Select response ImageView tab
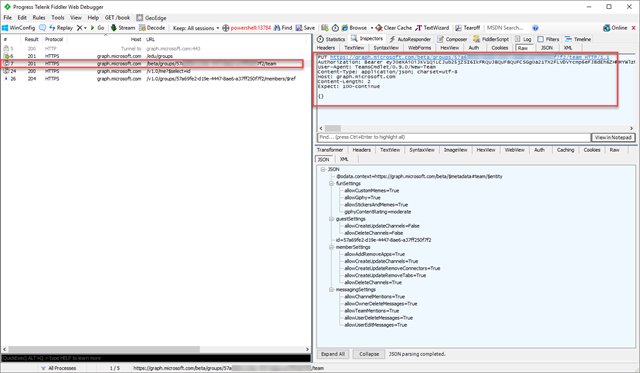 [x=456, y=150]
